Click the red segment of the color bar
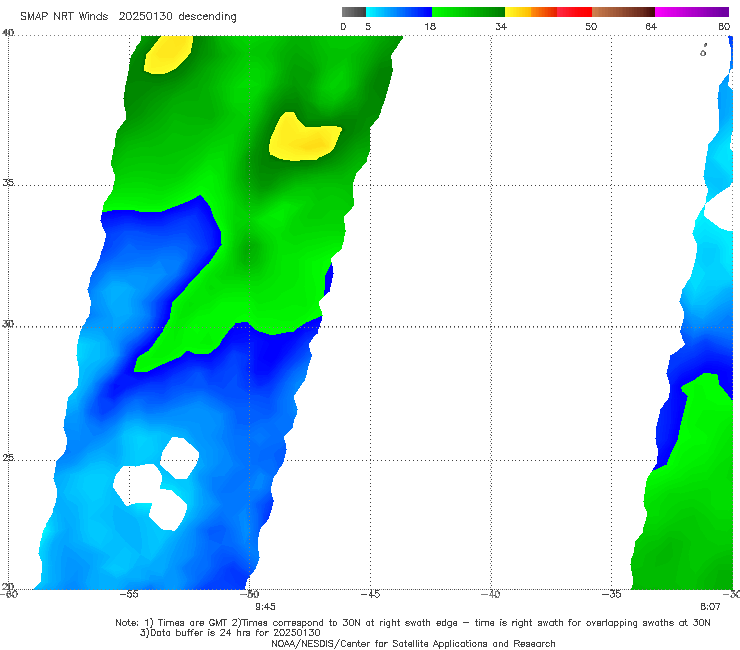 pyautogui.click(x=574, y=12)
